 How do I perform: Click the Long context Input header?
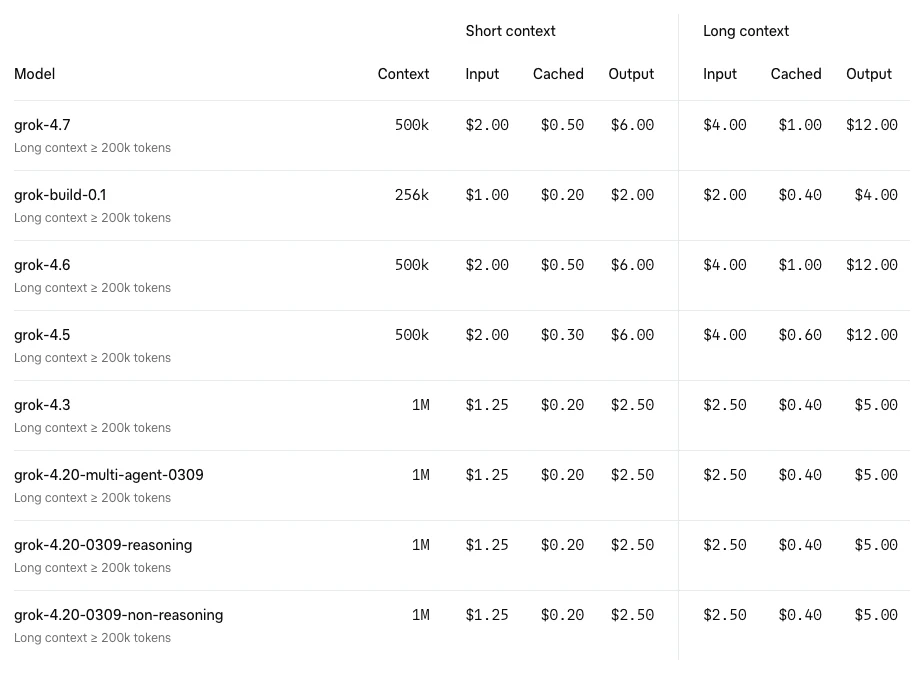720,74
